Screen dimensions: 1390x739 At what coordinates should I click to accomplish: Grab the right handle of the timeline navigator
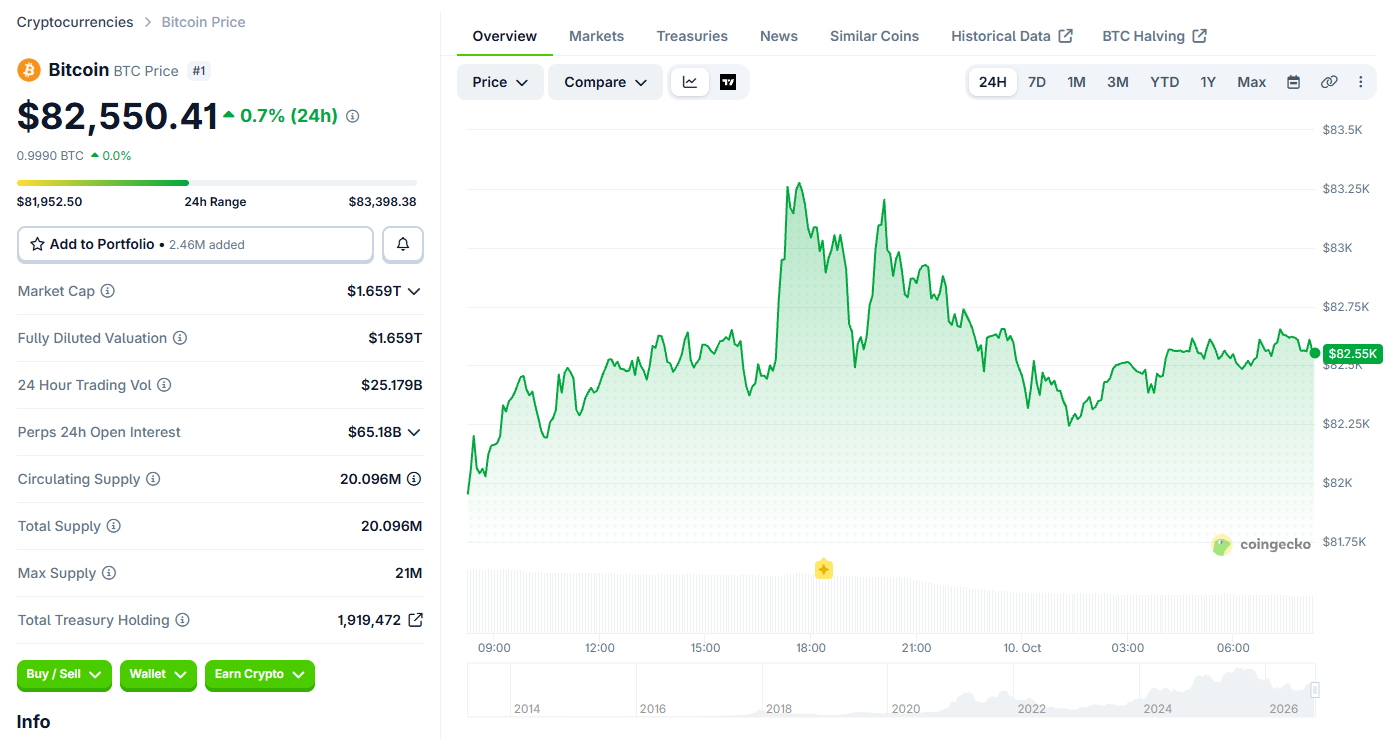point(1315,690)
